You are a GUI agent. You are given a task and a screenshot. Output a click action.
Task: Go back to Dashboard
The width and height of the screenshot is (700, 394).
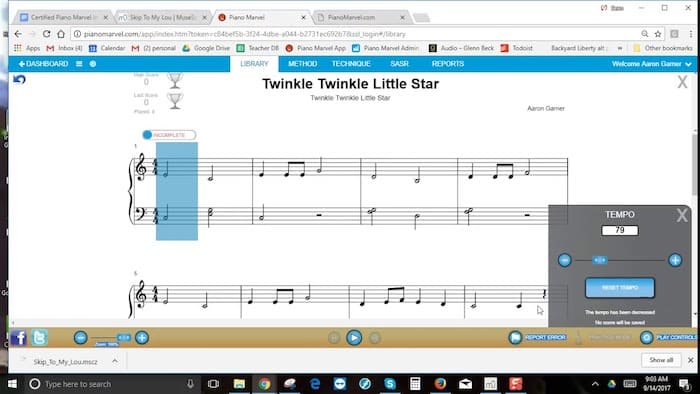[x=43, y=64]
